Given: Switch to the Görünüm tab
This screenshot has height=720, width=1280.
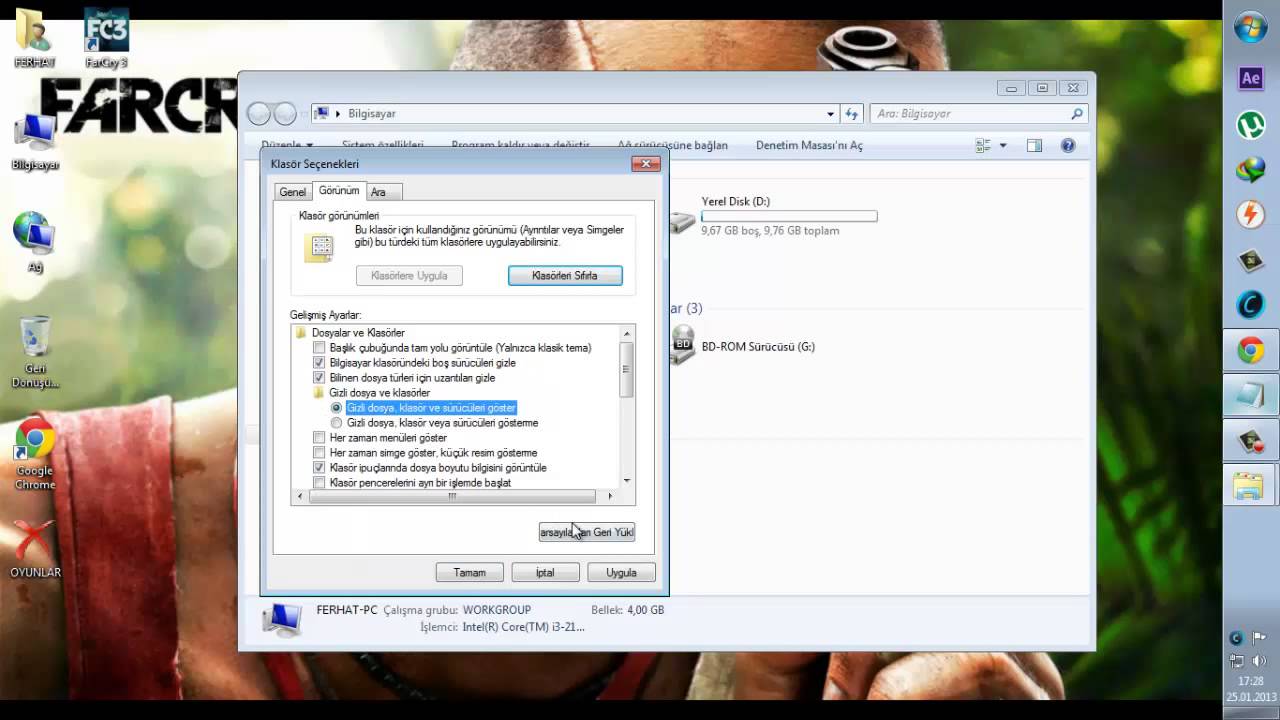Looking at the screenshot, I should (339, 190).
